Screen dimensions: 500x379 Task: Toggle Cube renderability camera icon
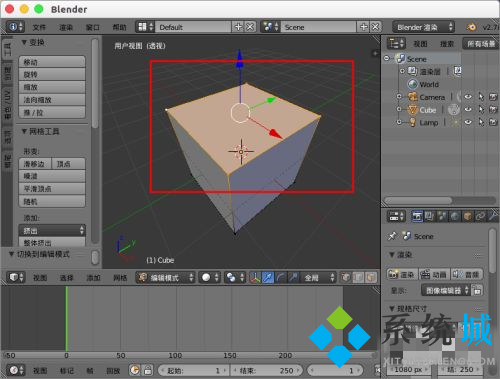pyautogui.click(x=493, y=109)
